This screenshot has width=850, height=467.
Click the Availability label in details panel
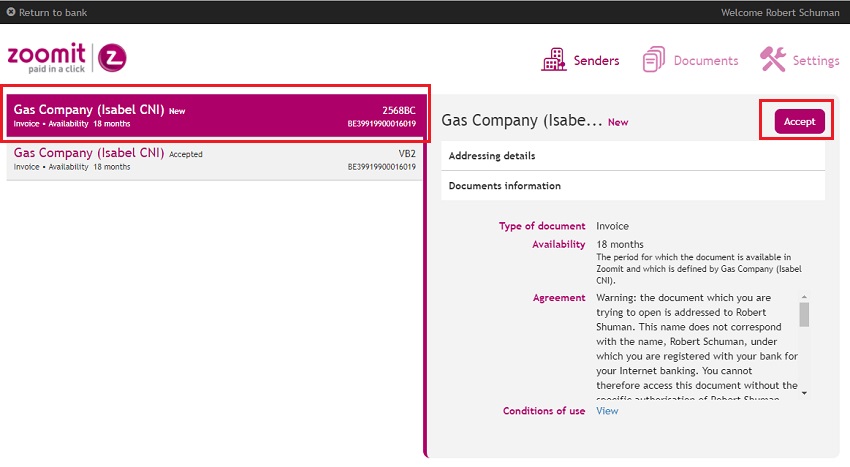coord(558,245)
